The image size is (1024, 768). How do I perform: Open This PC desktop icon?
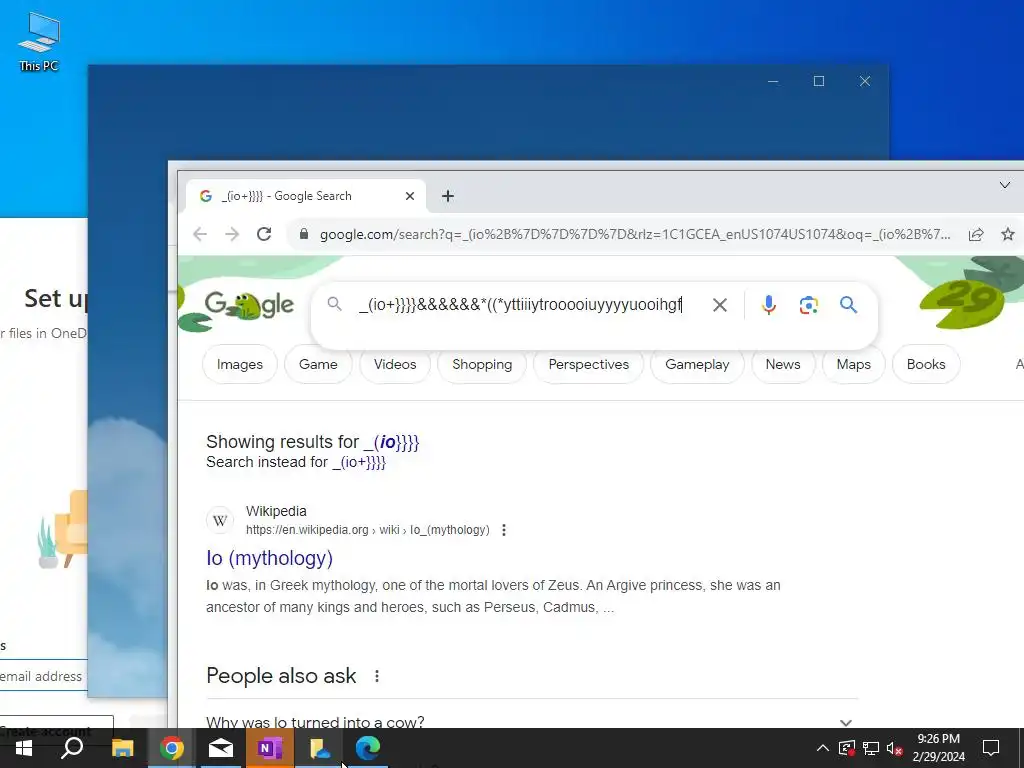(x=39, y=42)
